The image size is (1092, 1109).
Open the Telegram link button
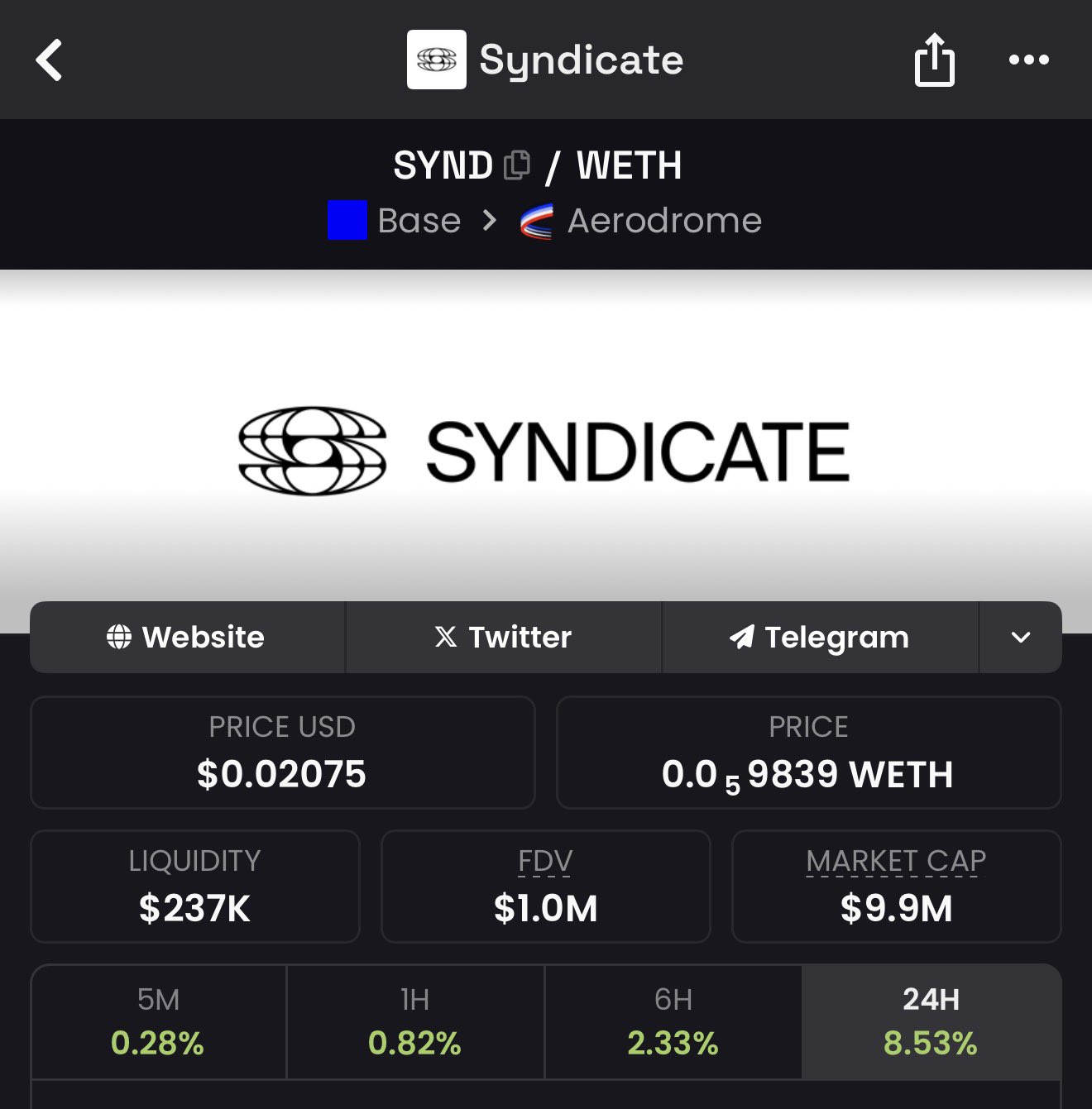[819, 637]
